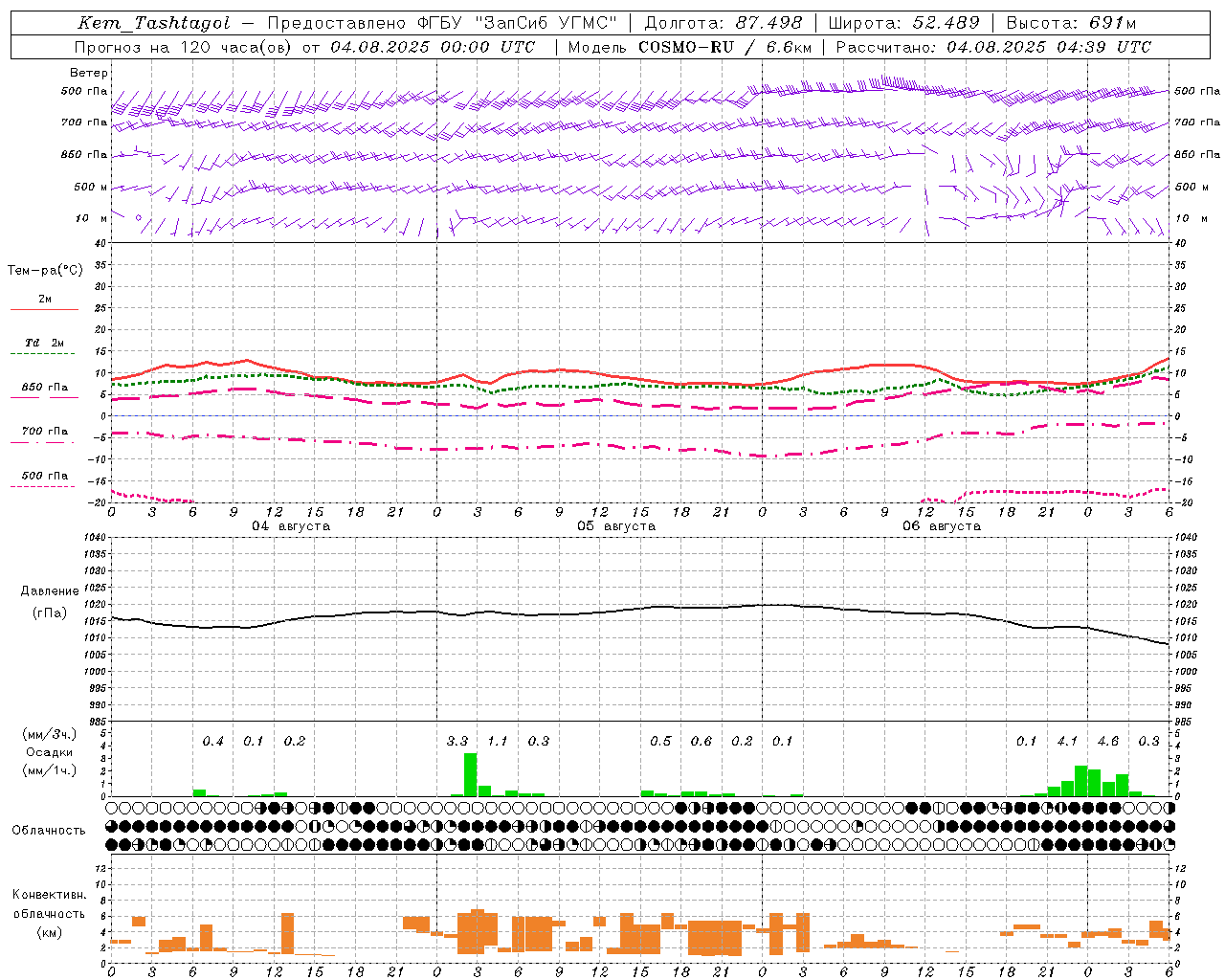Select the 4.1 precipitation total value

point(1067,742)
